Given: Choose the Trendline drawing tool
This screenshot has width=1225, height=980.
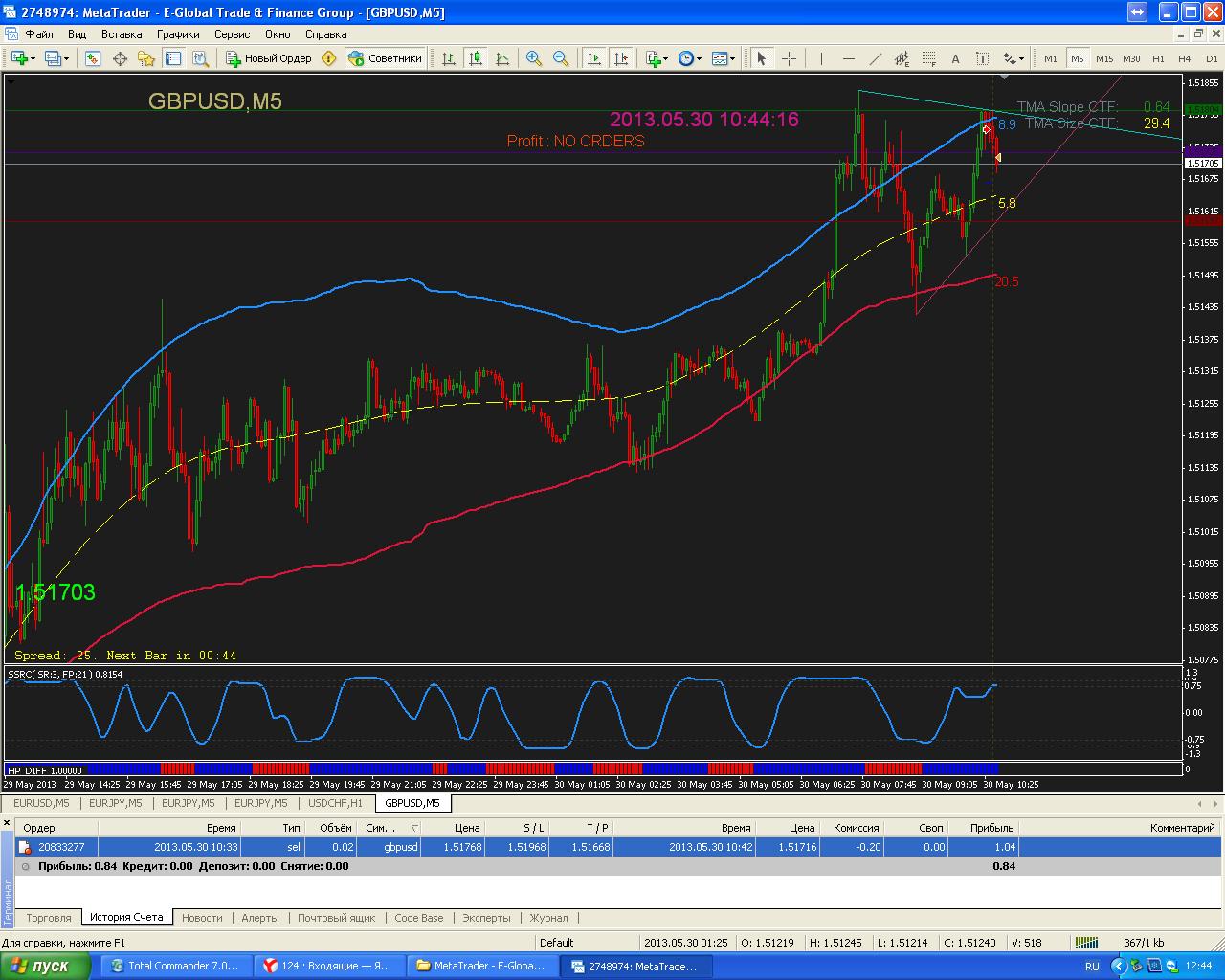Looking at the screenshot, I should click(x=875, y=58).
